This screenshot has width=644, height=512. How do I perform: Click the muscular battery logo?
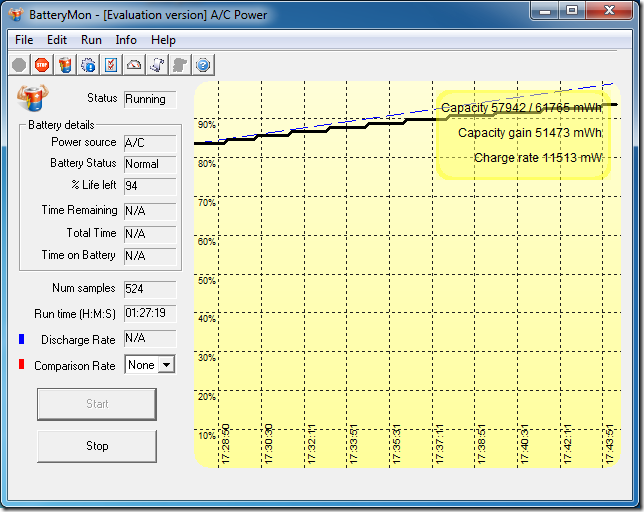32,100
